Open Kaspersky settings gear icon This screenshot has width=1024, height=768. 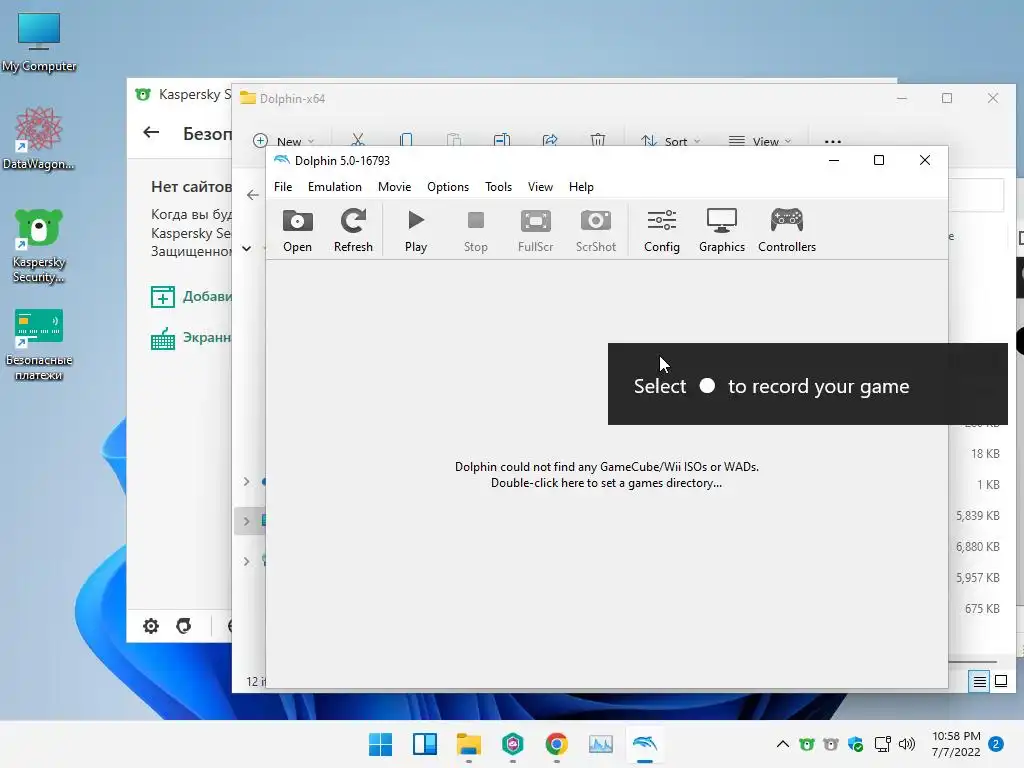click(x=151, y=626)
